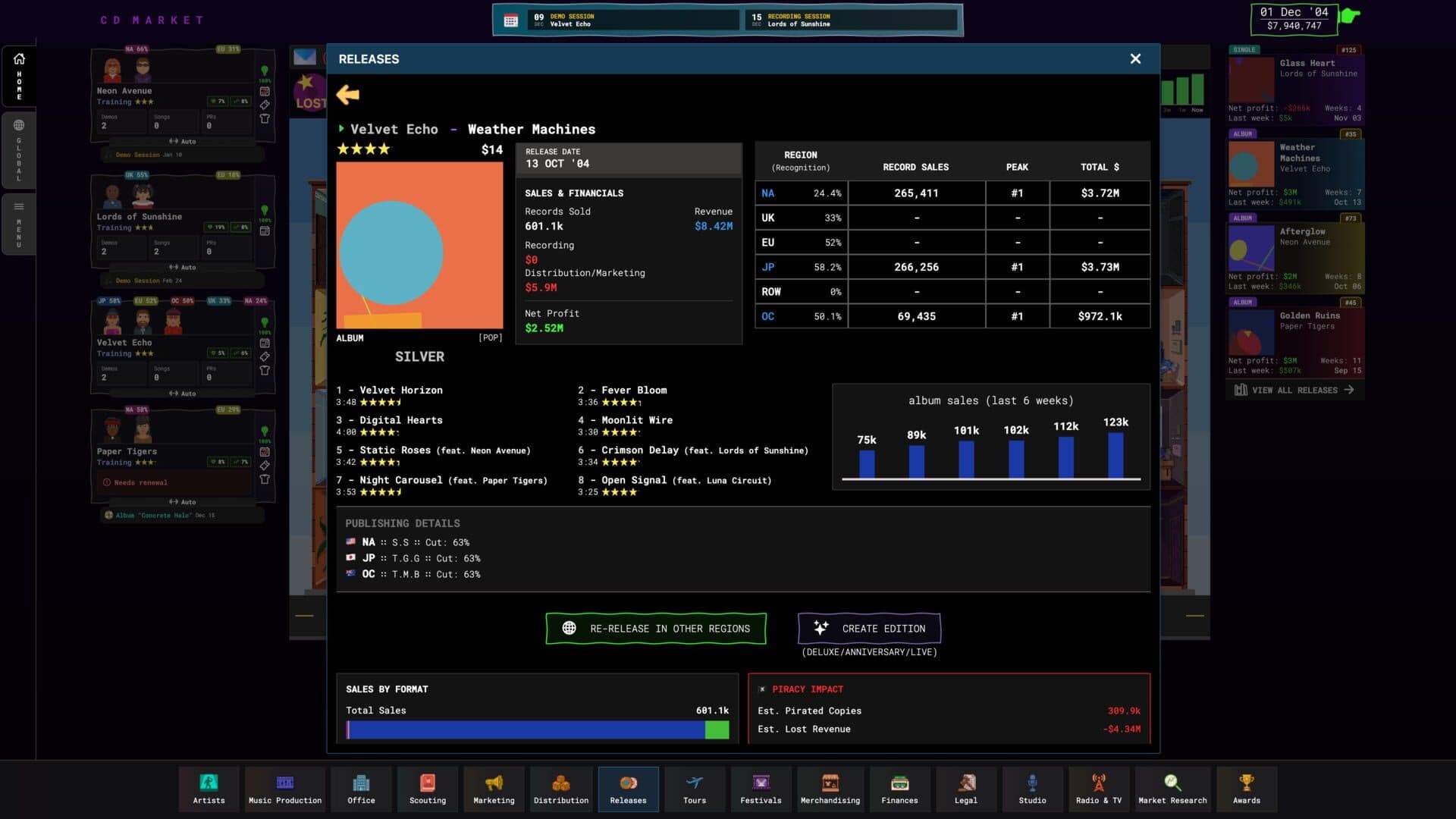This screenshot has width=1456, height=819.
Task: Switch to the Home sidebar tab
Action: point(19,76)
